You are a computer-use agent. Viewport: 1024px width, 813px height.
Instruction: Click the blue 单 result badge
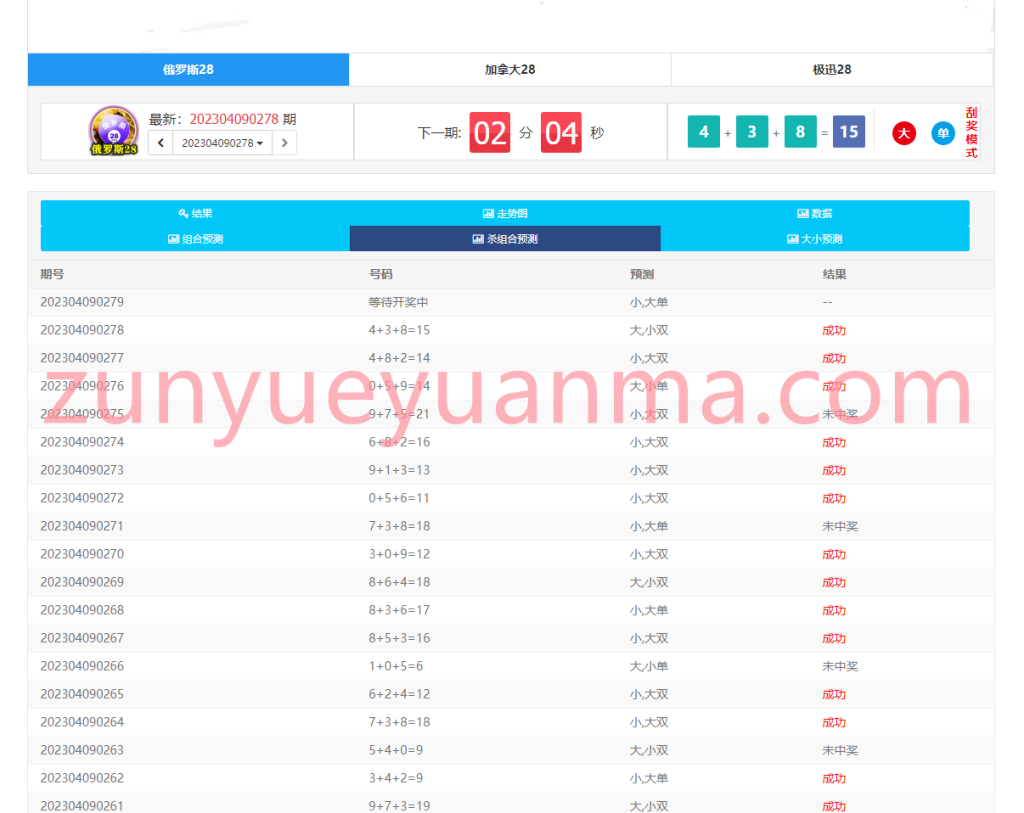(942, 133)
